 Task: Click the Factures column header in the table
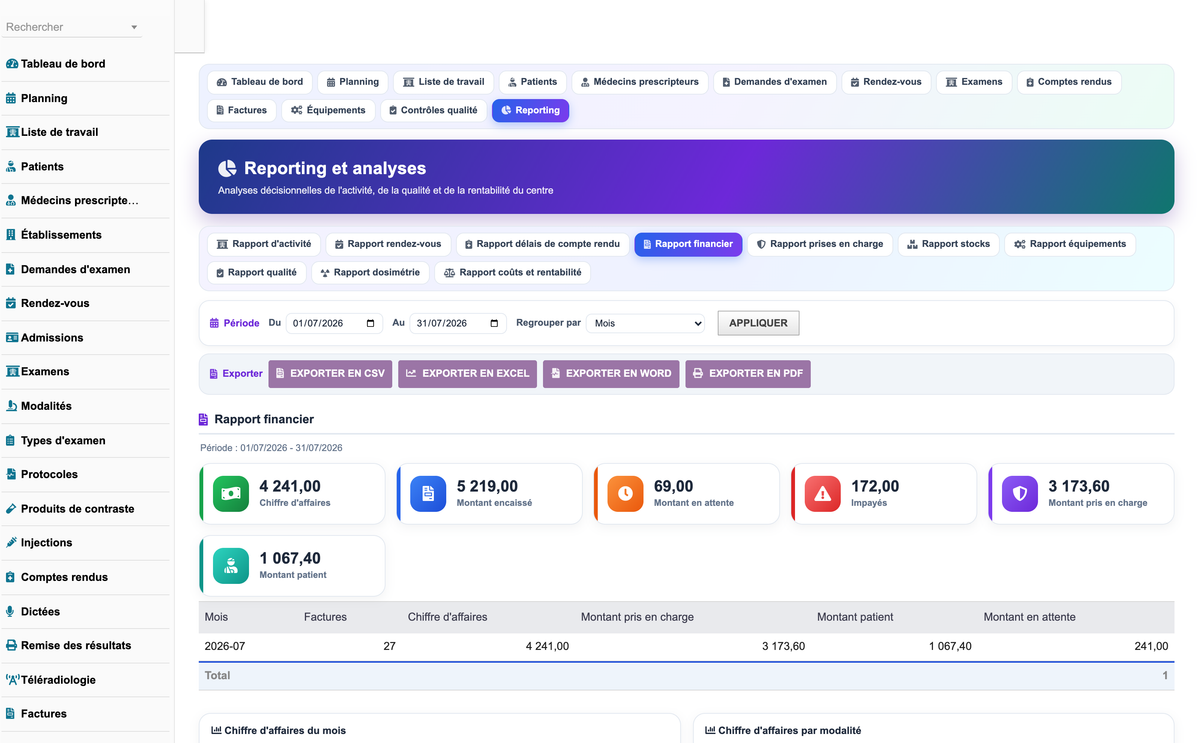click(325, 617)
